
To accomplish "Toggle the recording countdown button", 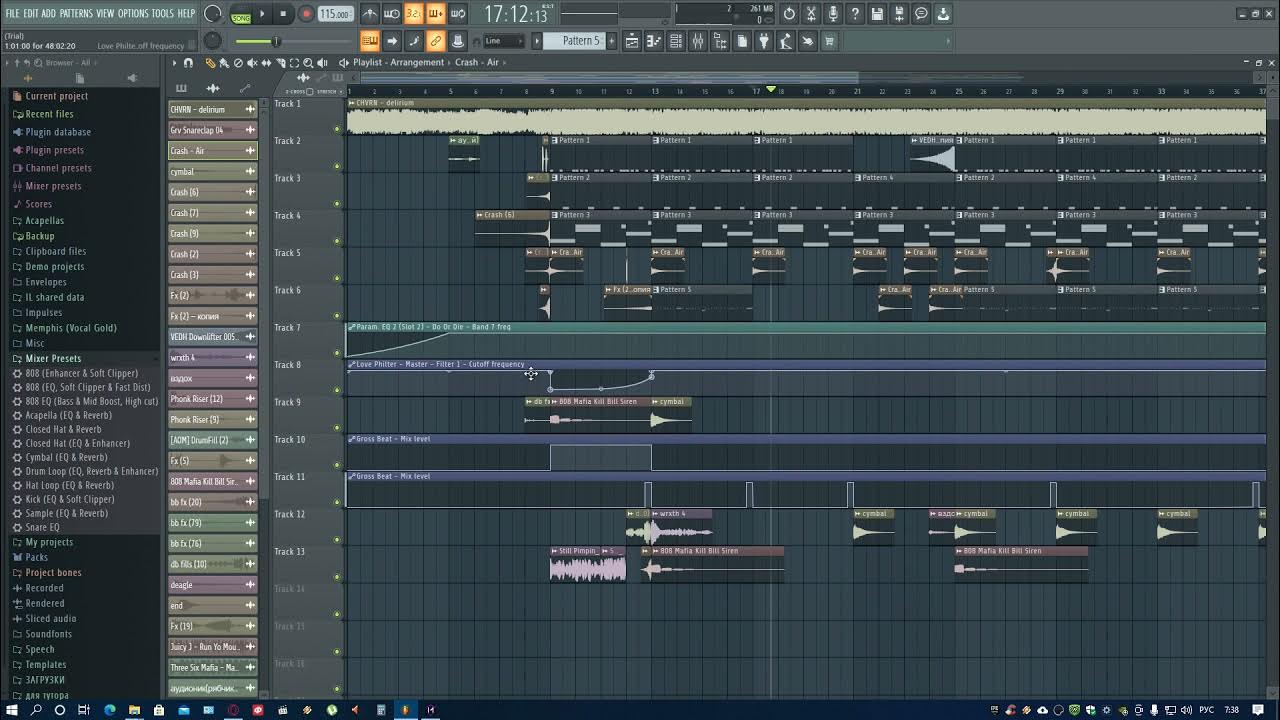I will [413, 14].
